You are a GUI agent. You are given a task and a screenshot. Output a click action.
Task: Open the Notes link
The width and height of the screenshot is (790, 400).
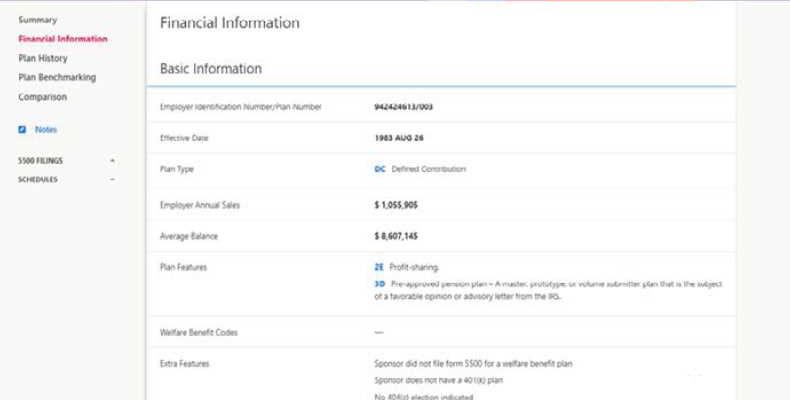pyautogui.click(x=46, y=130)
